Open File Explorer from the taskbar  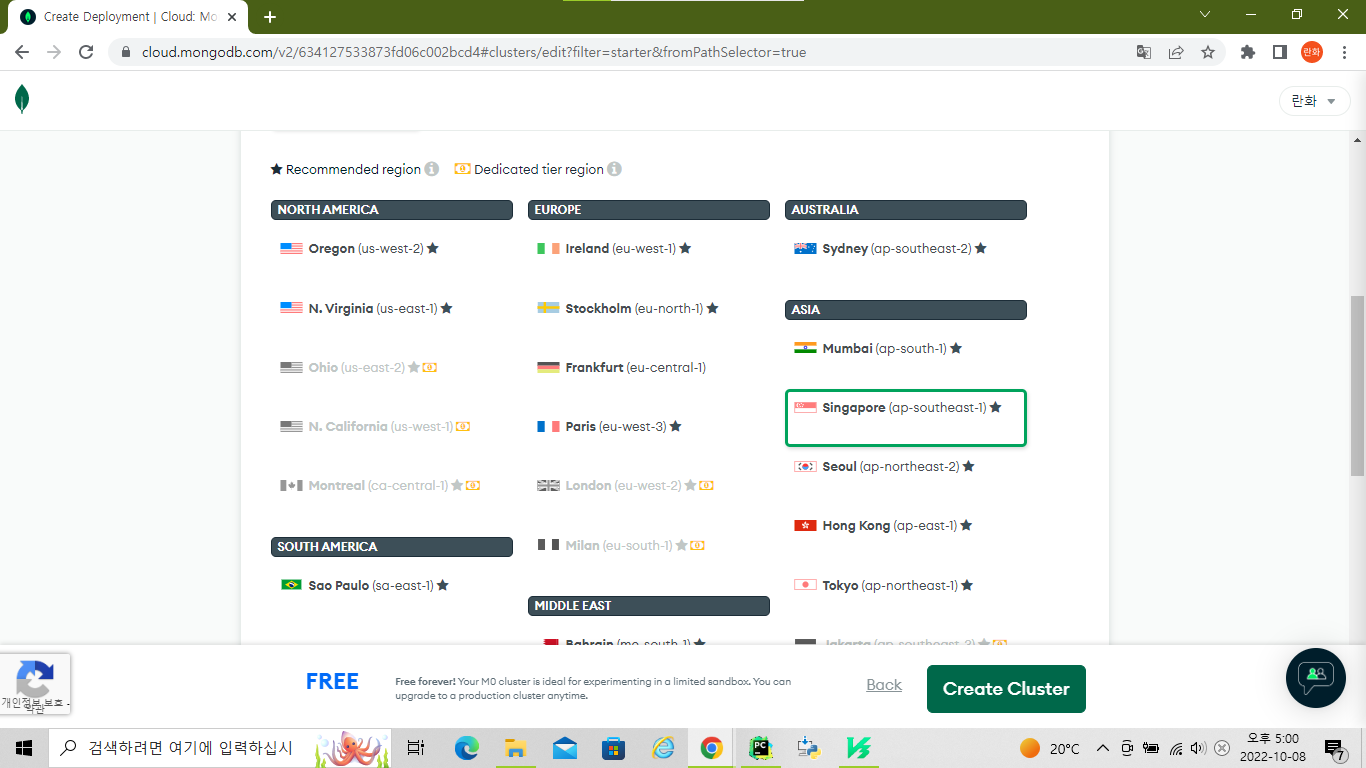coord(516,747)
